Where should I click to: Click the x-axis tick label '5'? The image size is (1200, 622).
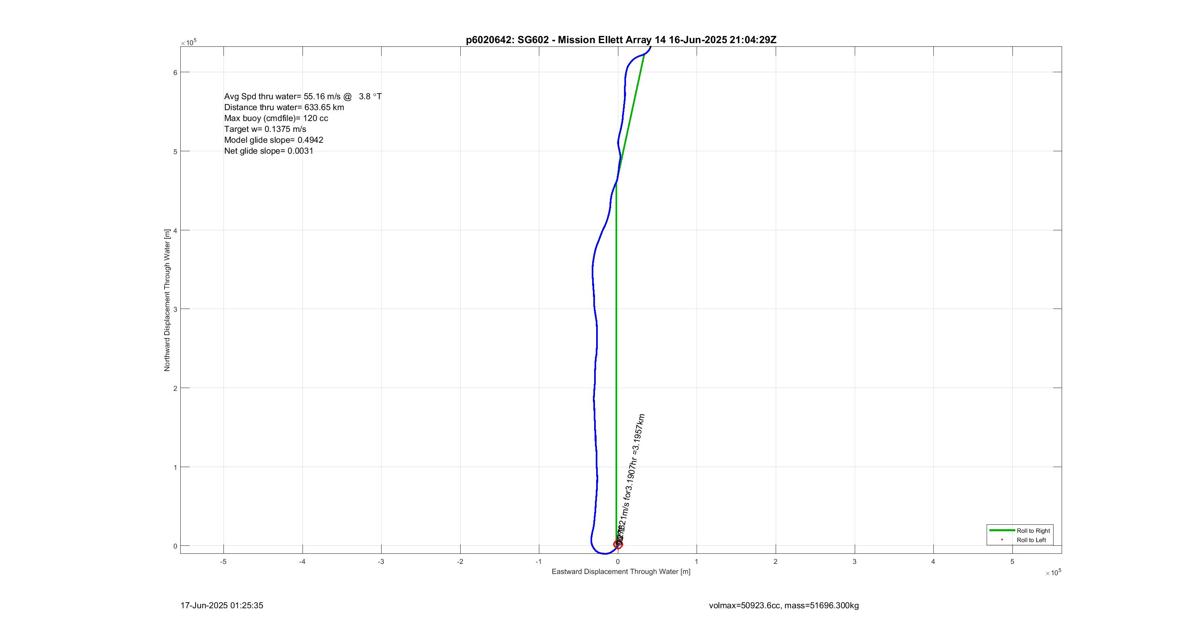pyautogui.click(x=1013, y=562)
